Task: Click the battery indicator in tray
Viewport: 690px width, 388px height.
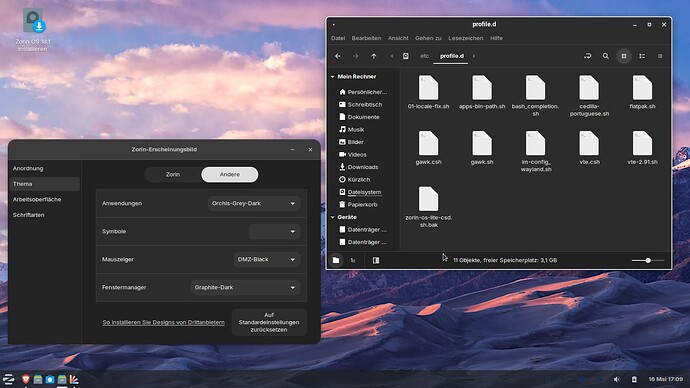Action: (634, 379)
